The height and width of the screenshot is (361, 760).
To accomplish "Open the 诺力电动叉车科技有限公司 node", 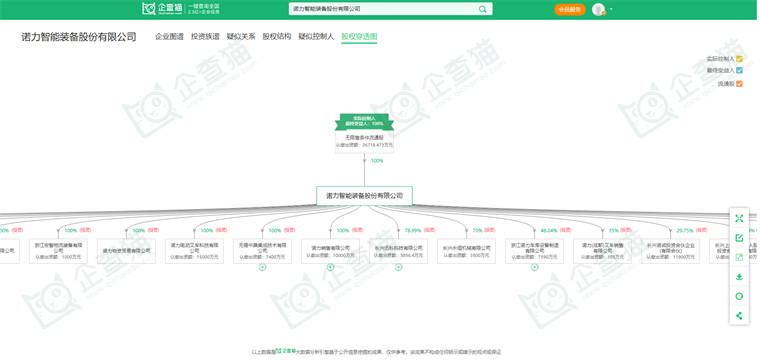I will click(x=194, y=251).
